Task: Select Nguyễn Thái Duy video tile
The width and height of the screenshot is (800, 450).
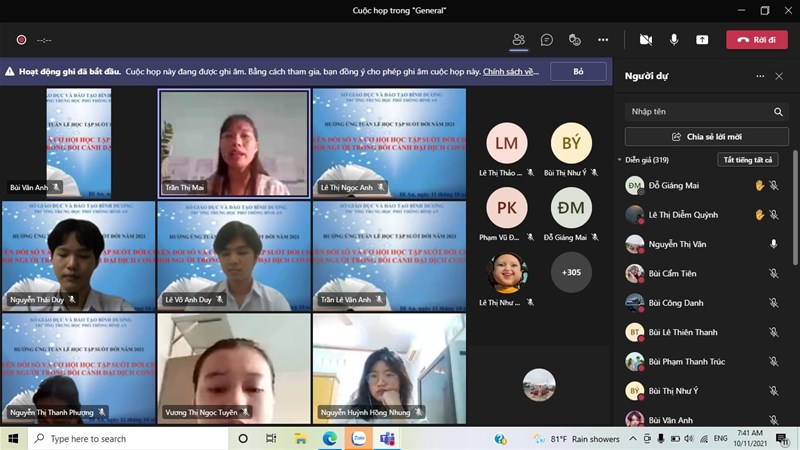Action: (79, 256)
